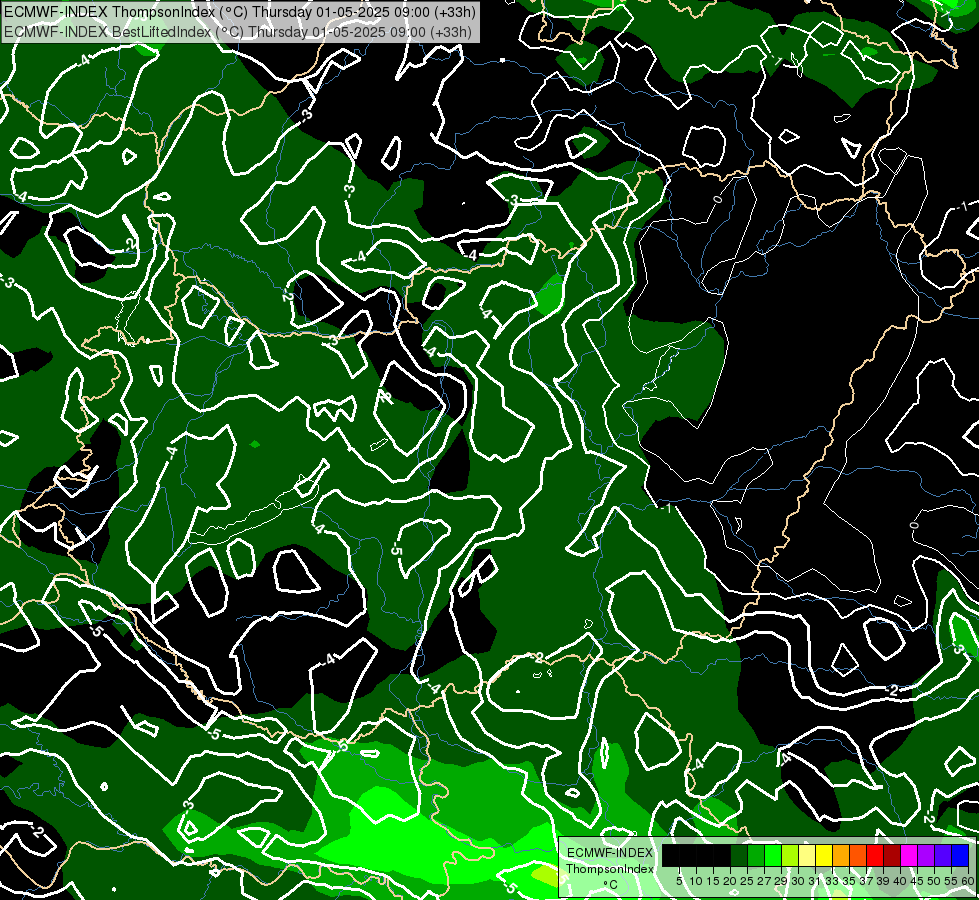This screenshot has width=979, height=900.
Task: Select the magenta 40–45 legend swatch
Action: click(x=909, y=855)
